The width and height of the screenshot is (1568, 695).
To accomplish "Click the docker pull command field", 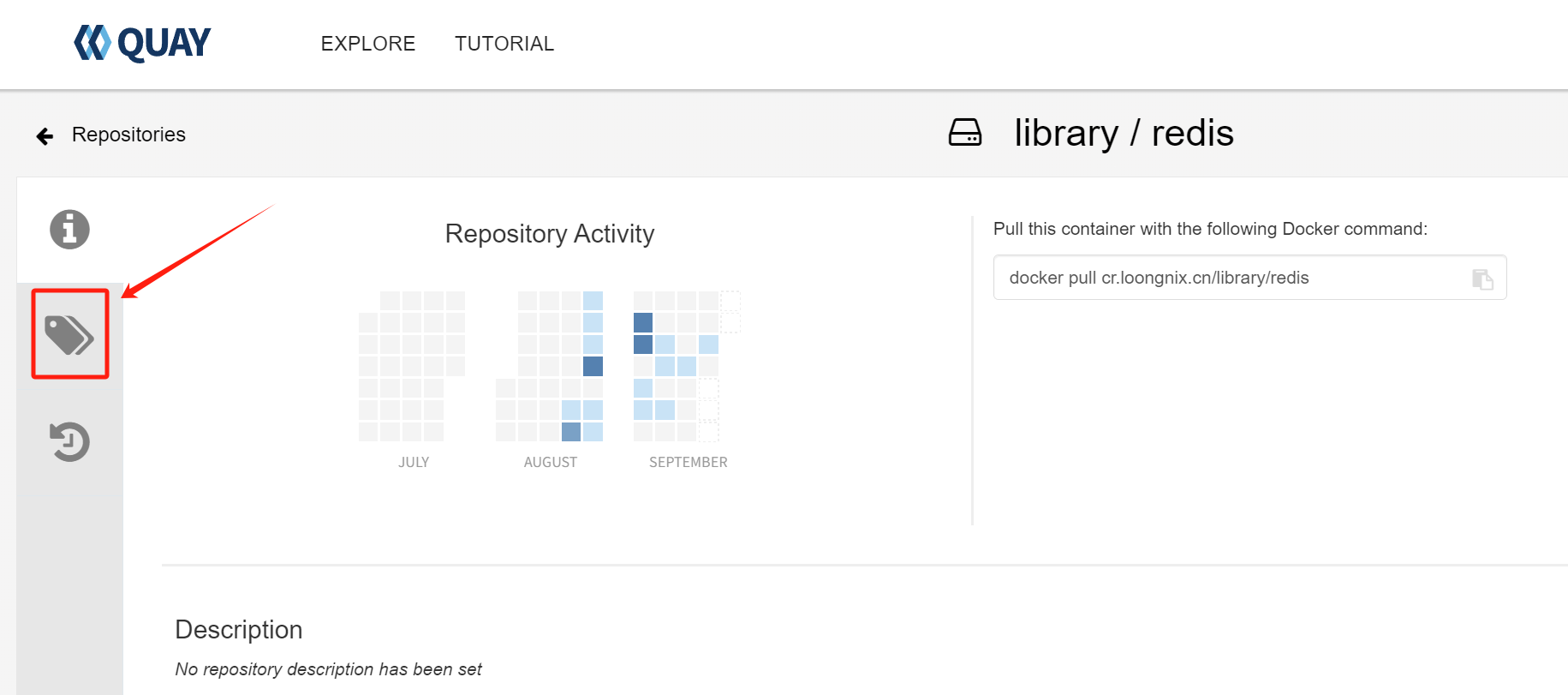I will click(x=1249, y=278).
